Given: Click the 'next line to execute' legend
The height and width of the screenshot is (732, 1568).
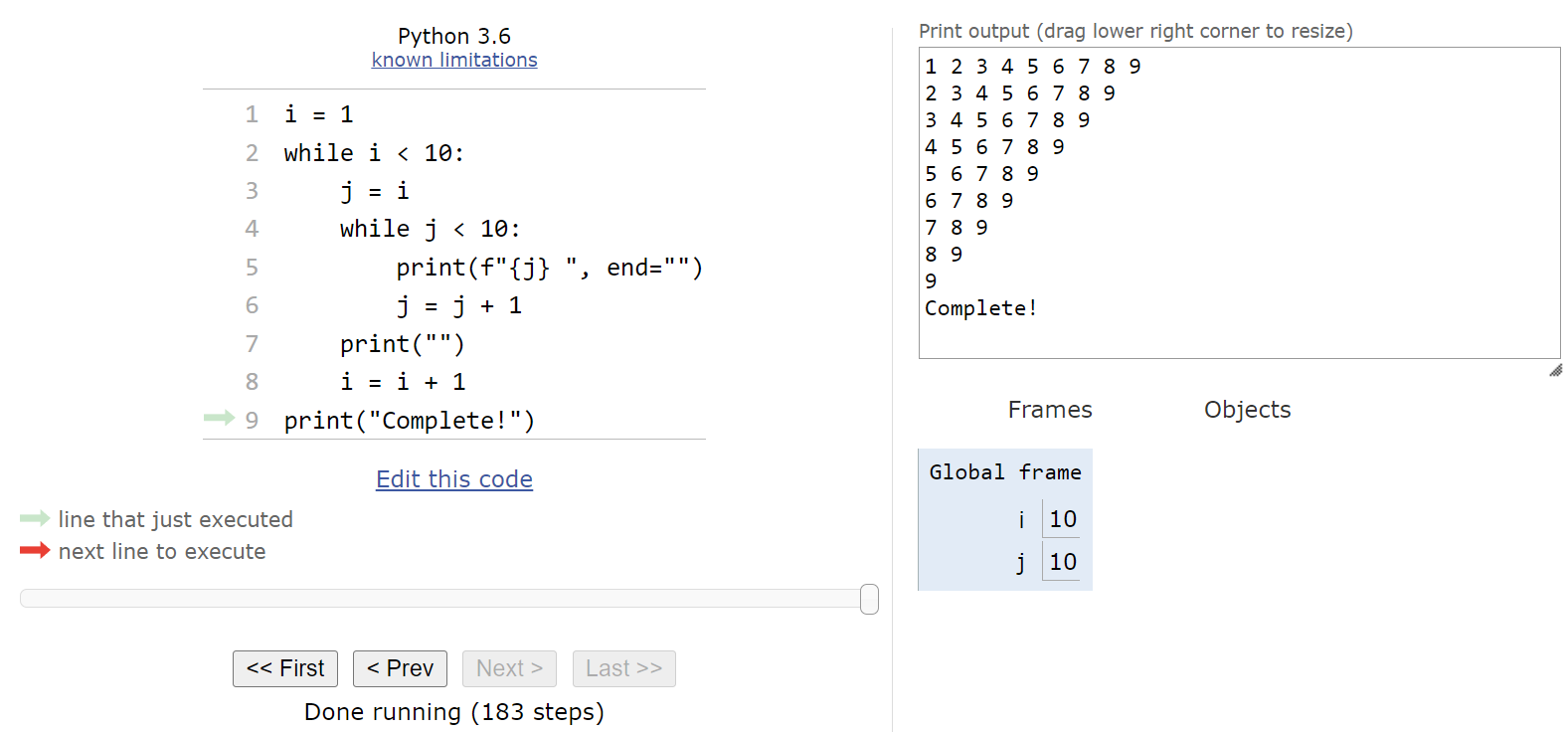Looking at the screenshot, I should 162,551.
